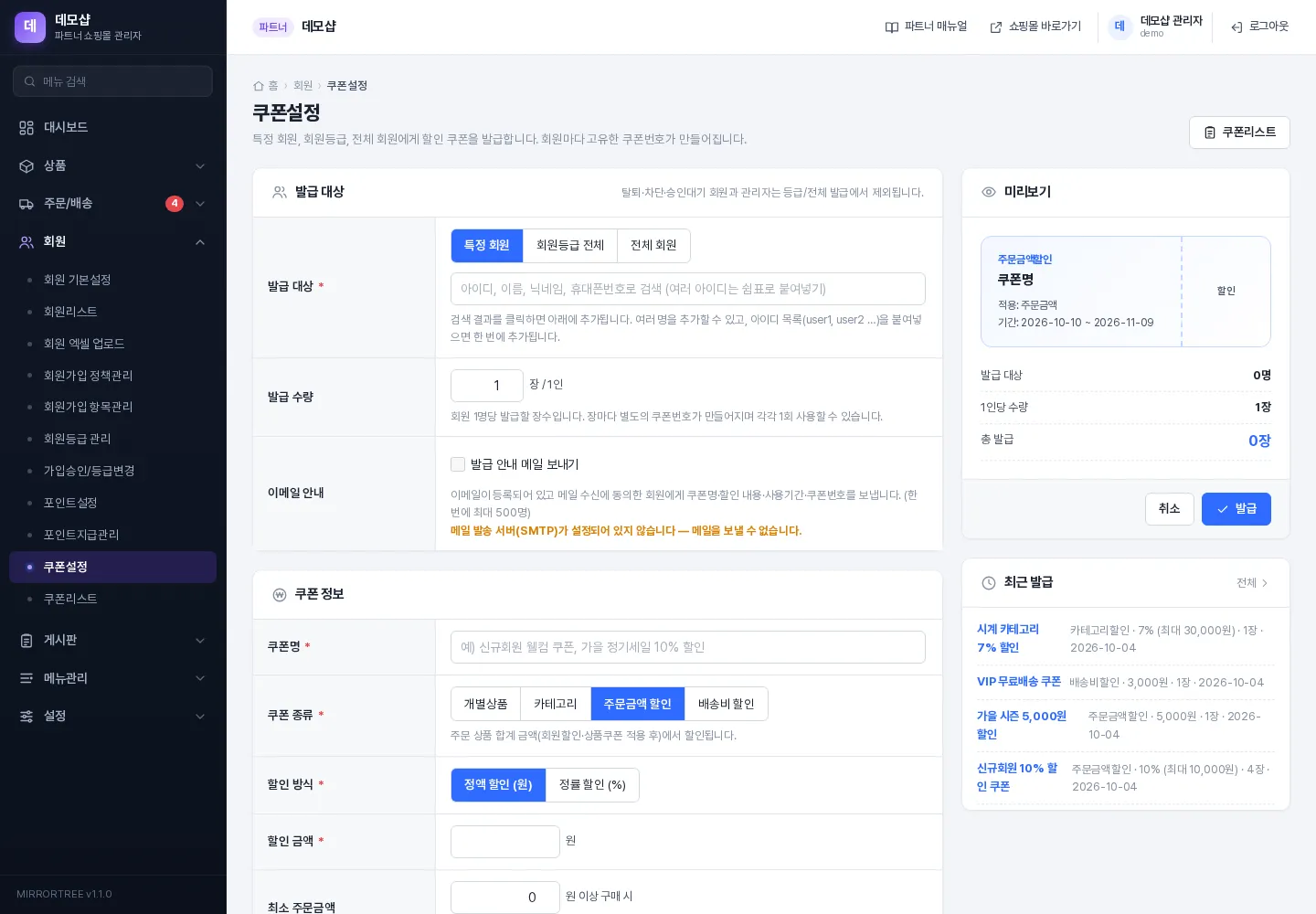The image size is (1316, 914).
Task: Open the 쿠폰리스트 button at top right
Action: point(1239,133)
